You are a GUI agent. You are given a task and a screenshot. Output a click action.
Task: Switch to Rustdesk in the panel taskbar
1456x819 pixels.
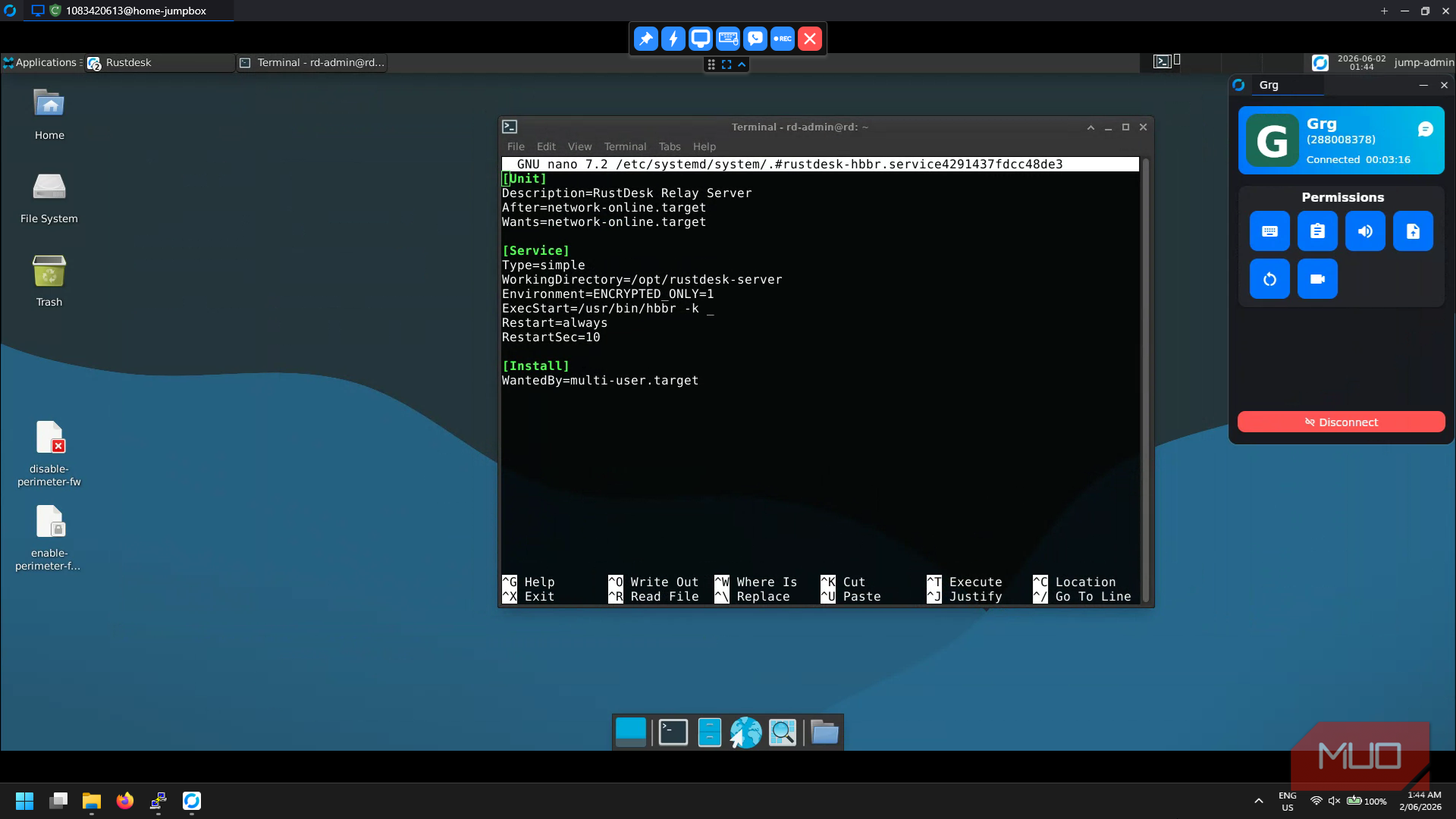(x=159, y=63)
